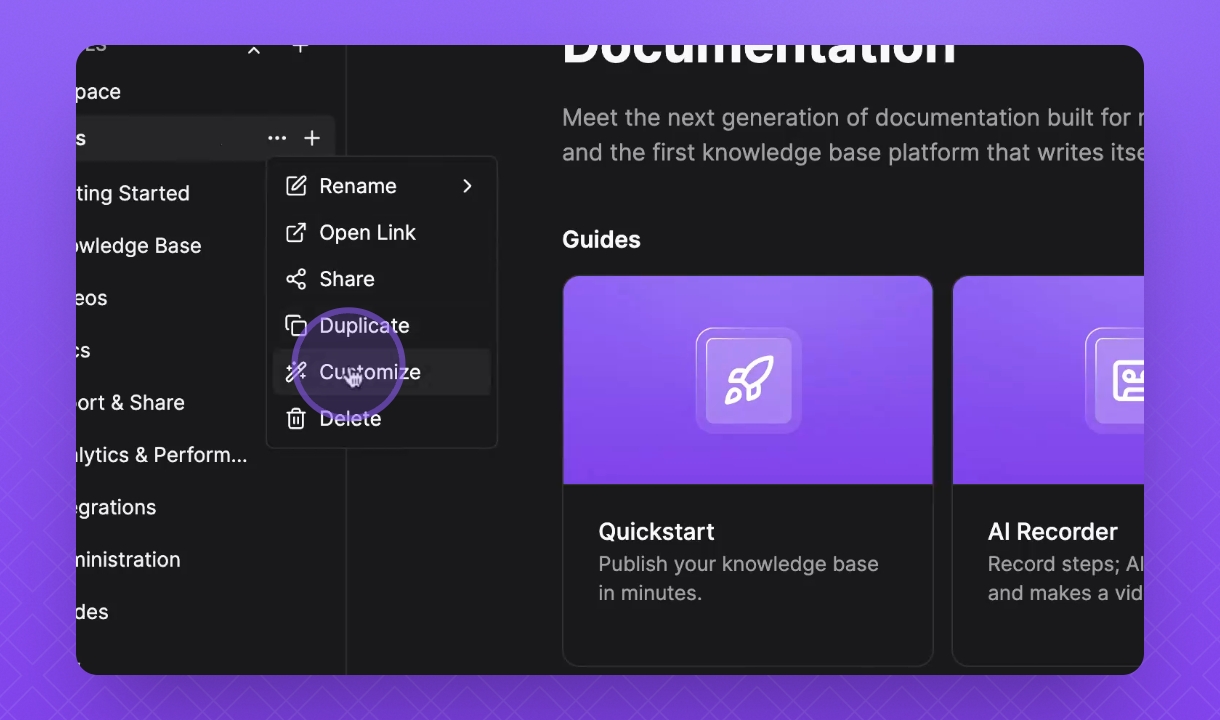Screen dimensions: 1220x720
Task: Click the Quickstart card purple banner
Action: coord(748,380)
